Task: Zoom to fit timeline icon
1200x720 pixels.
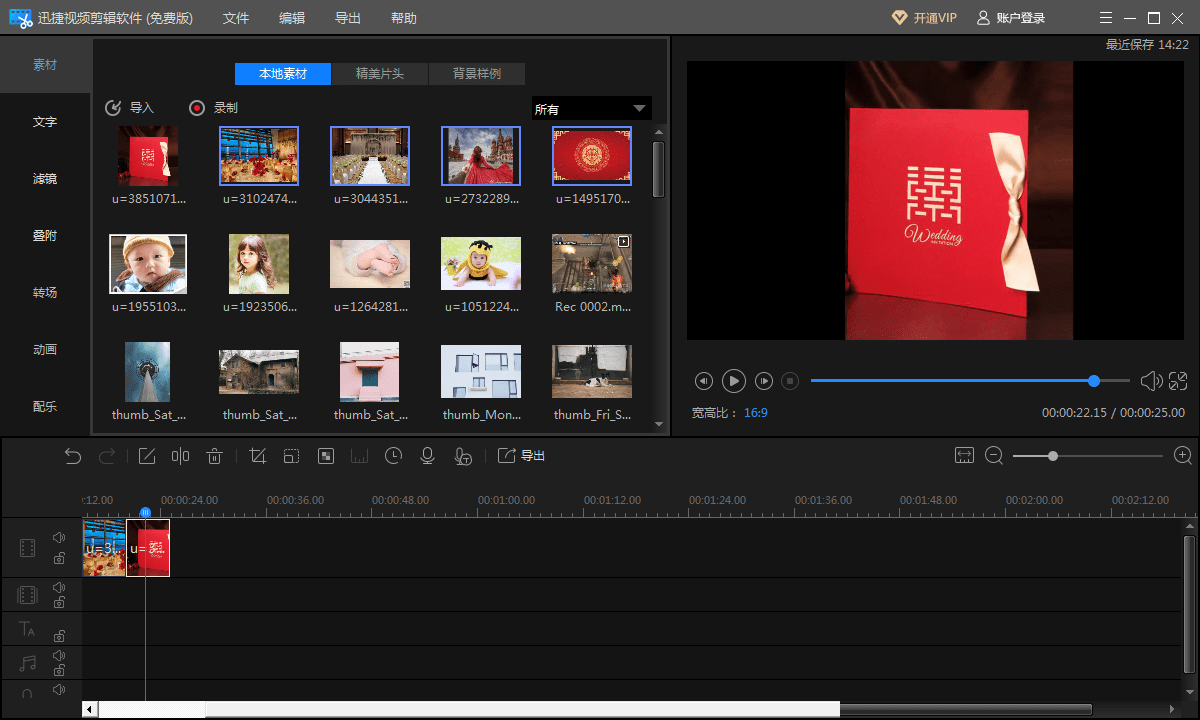Action: click(x=964, y=455)
